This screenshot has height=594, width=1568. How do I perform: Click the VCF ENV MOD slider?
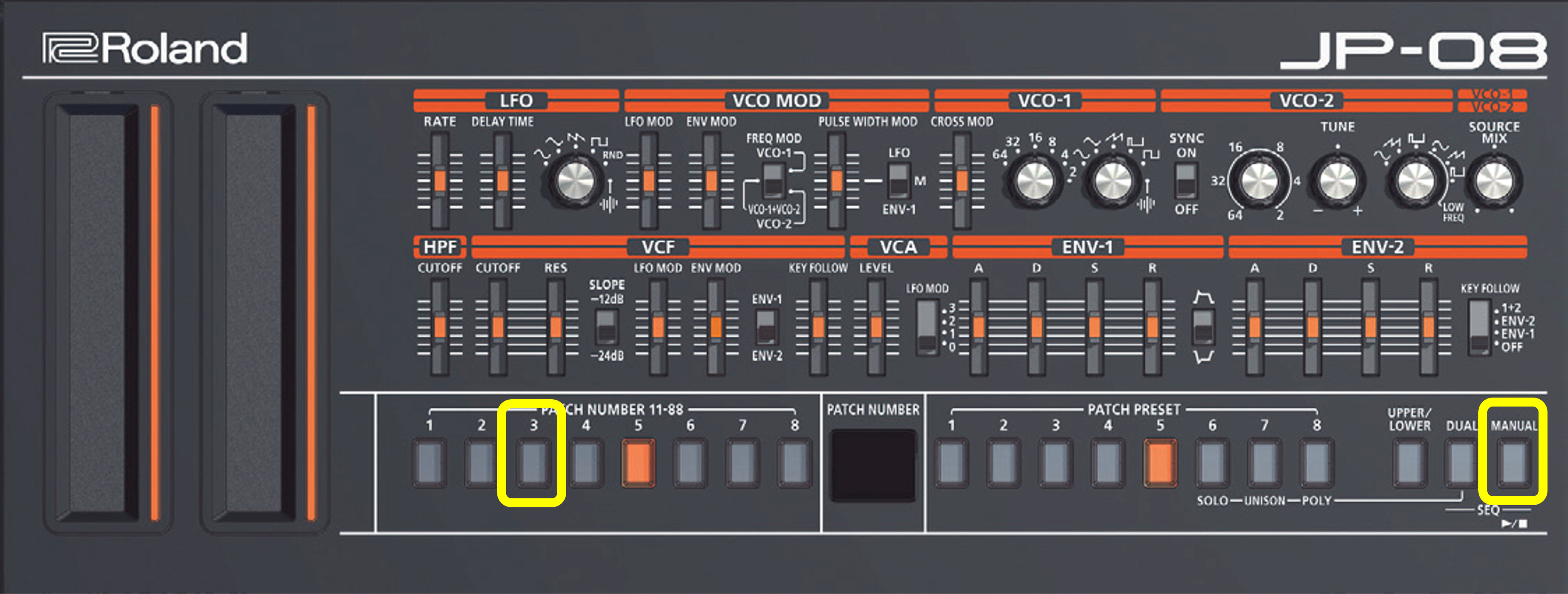[x=716, y=328]
